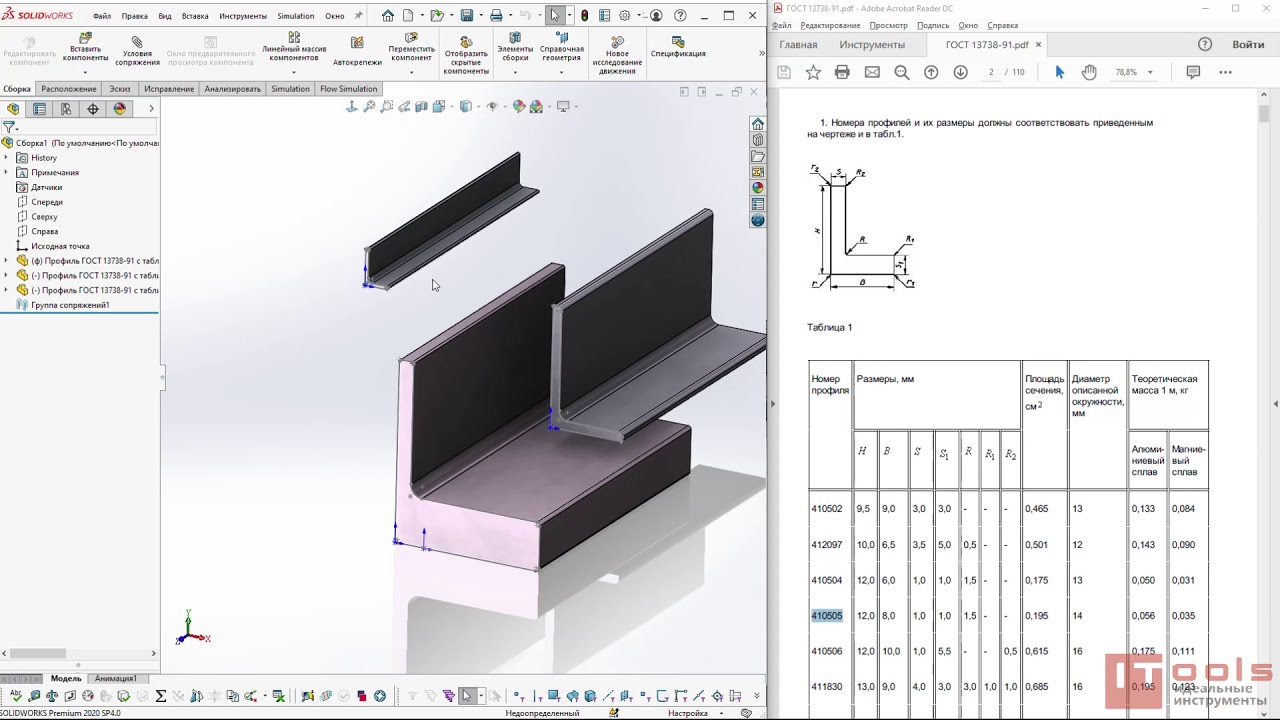This screenshot has width=1280, height=720.
Task: Open Просмотр menu in Acrobat Reader
Action: click(889, 25)
